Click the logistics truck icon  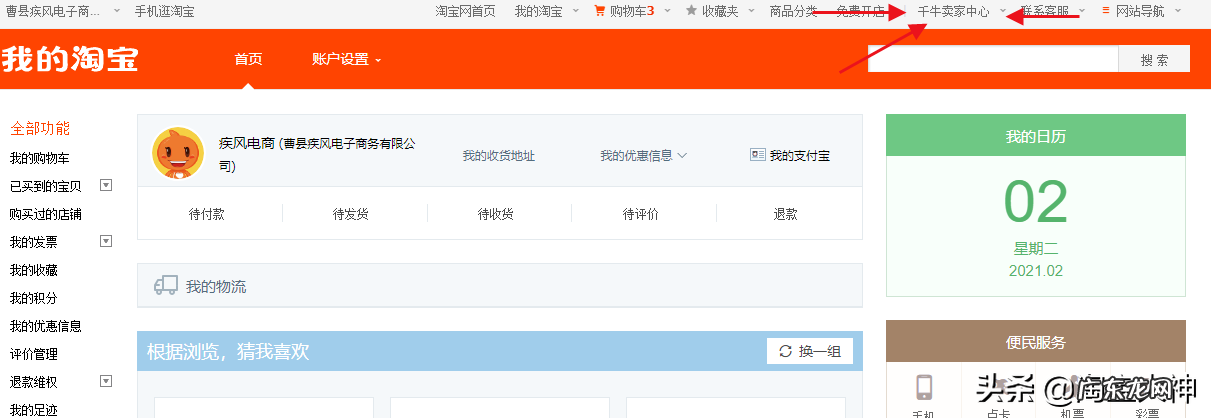(166, 286)
